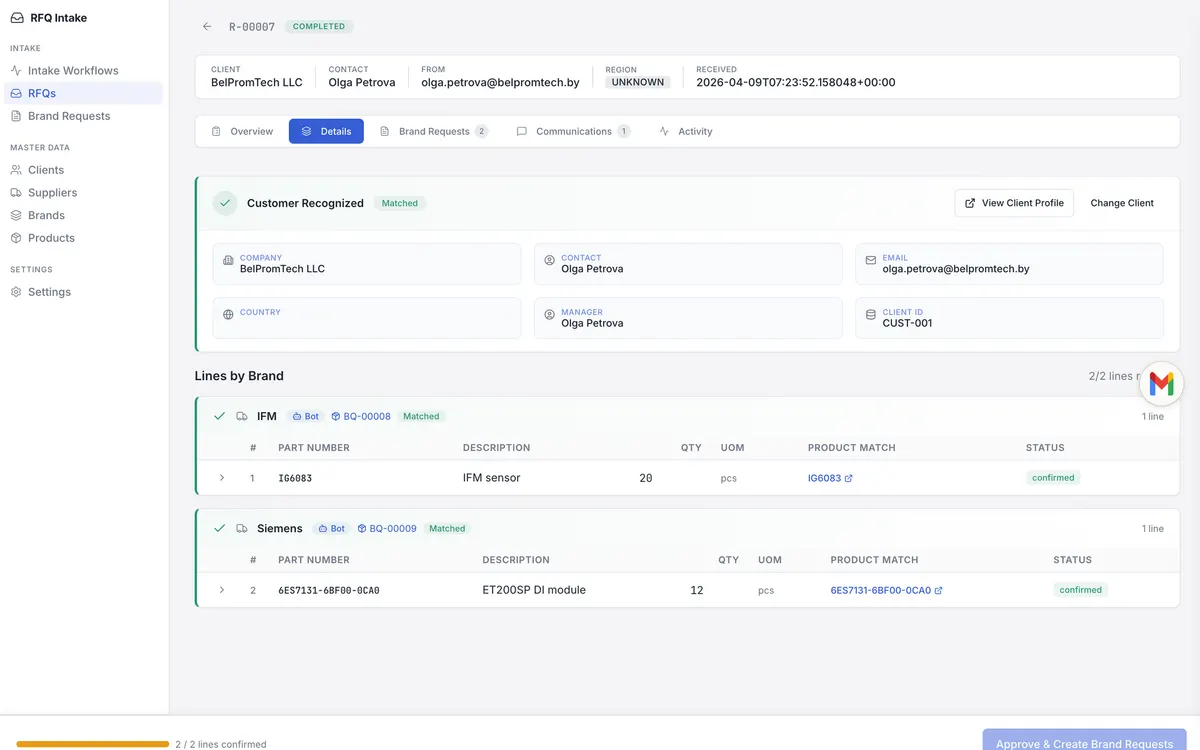Click the truck icon beside Siemens

point(242,528)
